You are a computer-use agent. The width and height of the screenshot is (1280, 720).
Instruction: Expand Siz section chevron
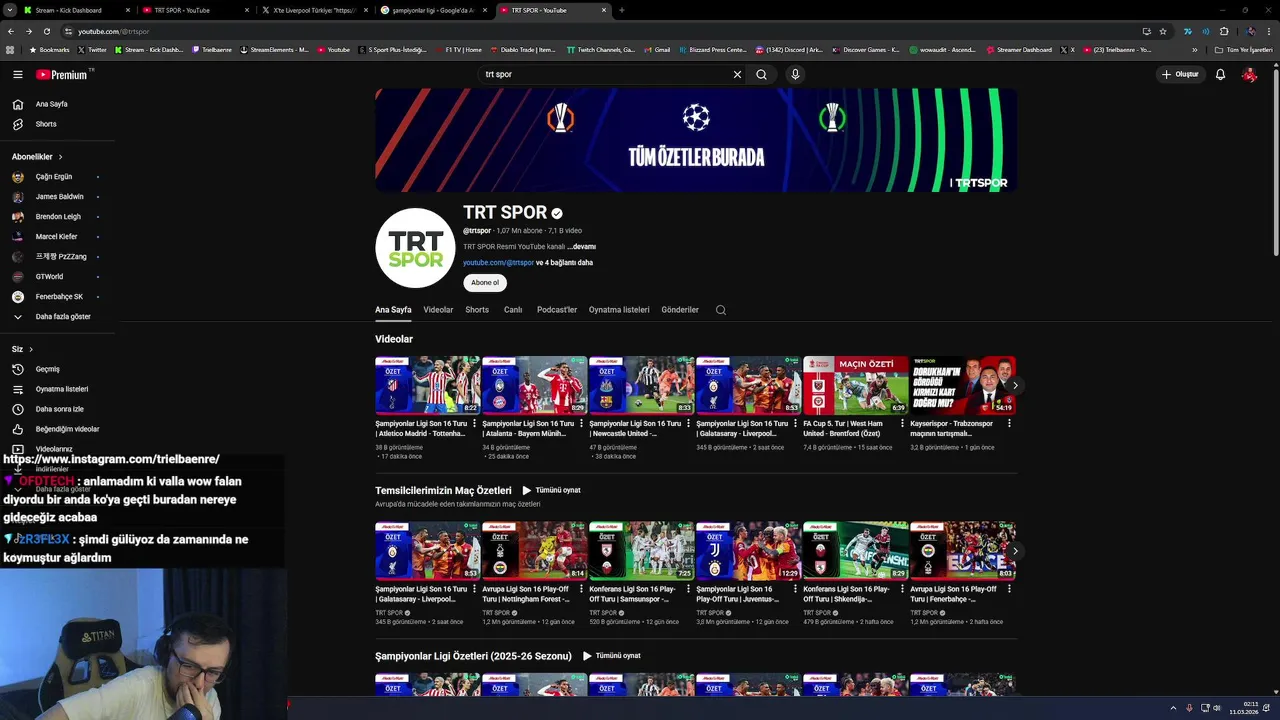(x=31, y=349)
